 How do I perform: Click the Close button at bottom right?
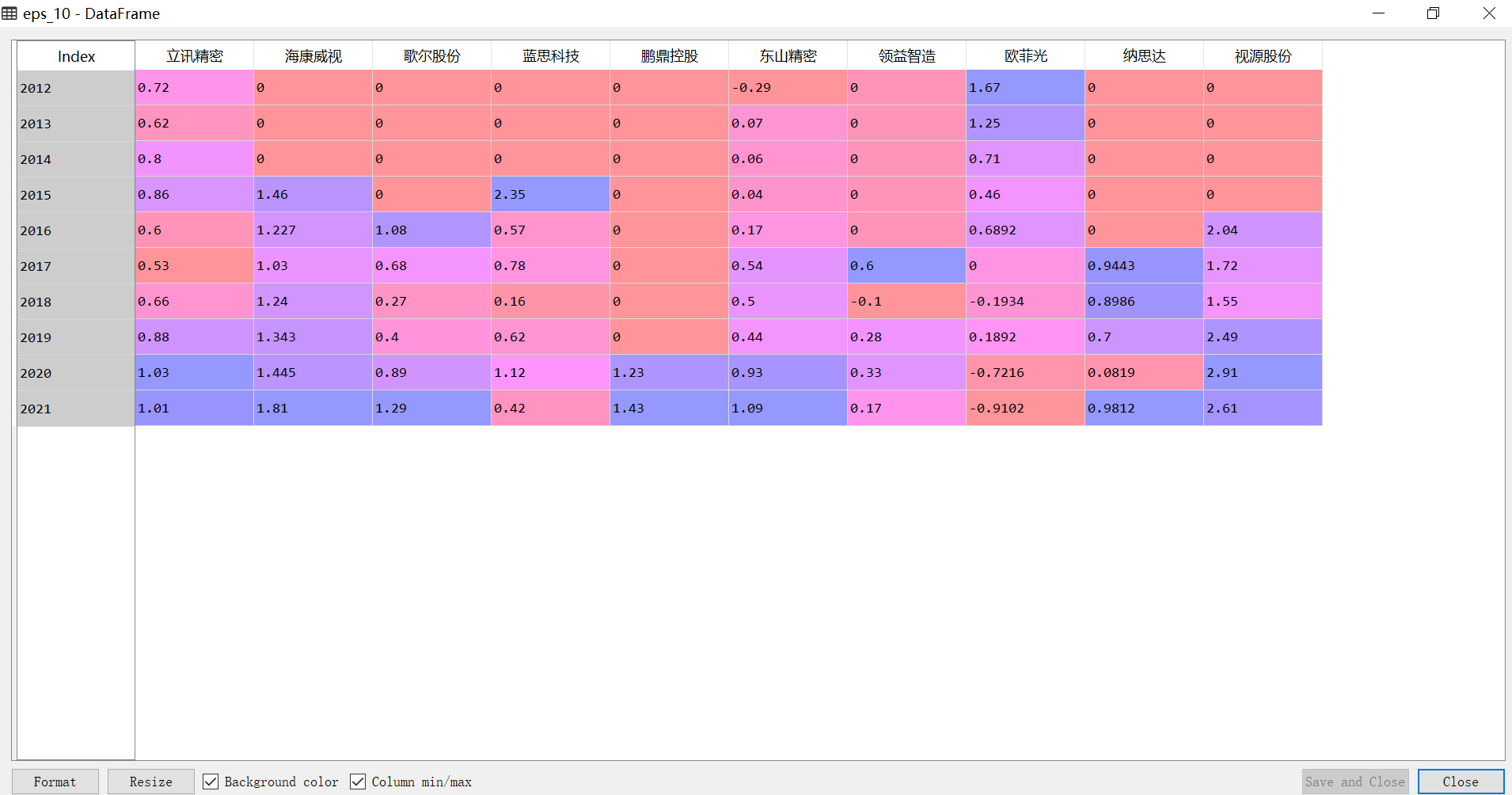click(1461, 782)
